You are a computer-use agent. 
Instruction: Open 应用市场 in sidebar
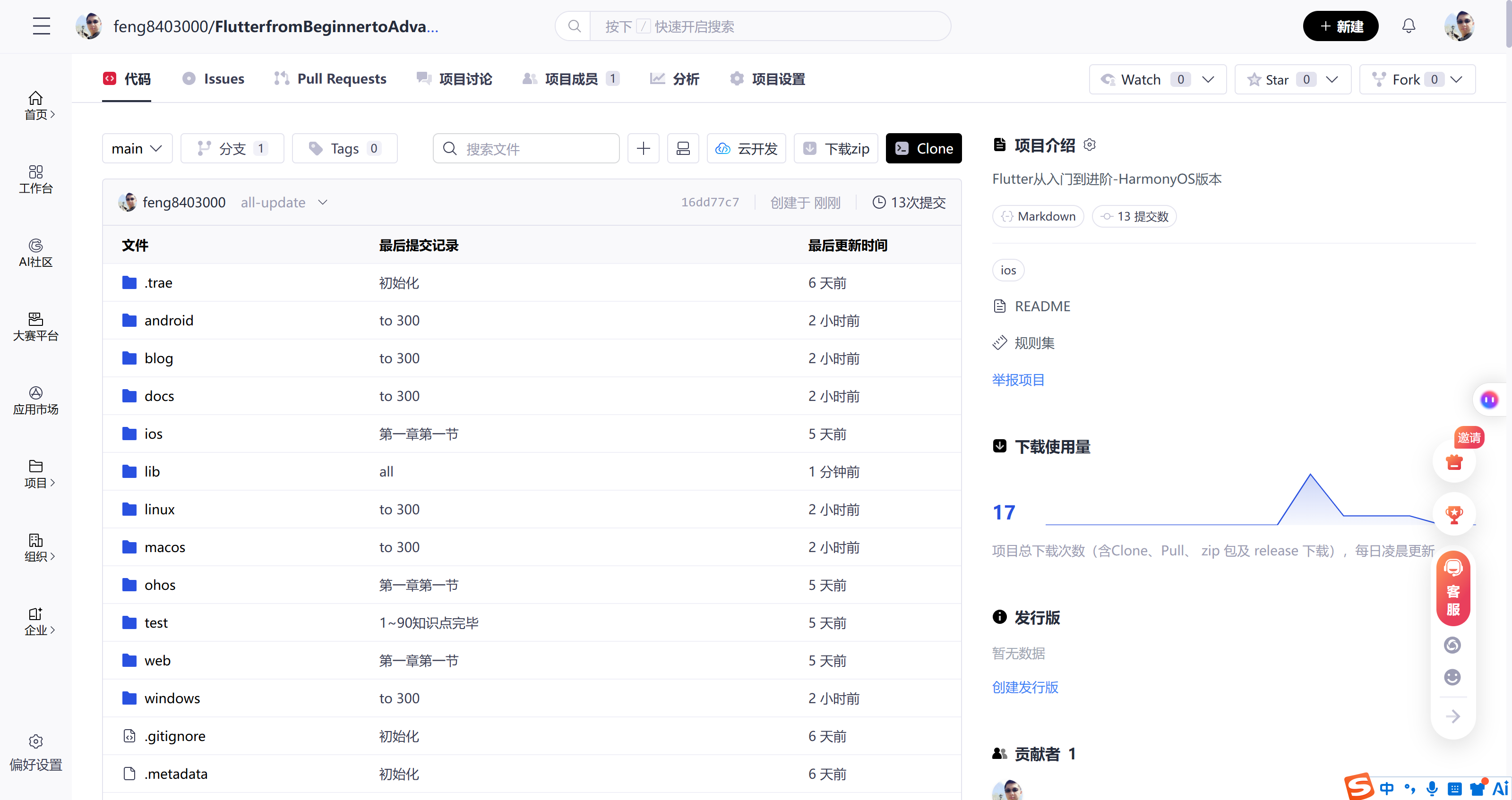[36, 401]
